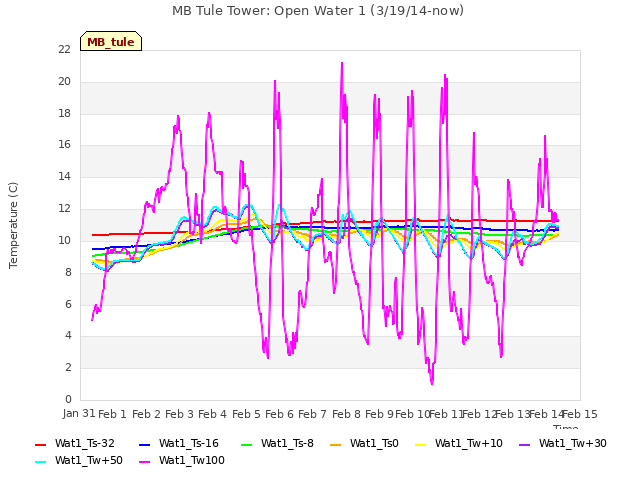This screenshot has width=640, height=480.
Task: Click the Feb 9 x-axis tick label
Action: (379, 414)
